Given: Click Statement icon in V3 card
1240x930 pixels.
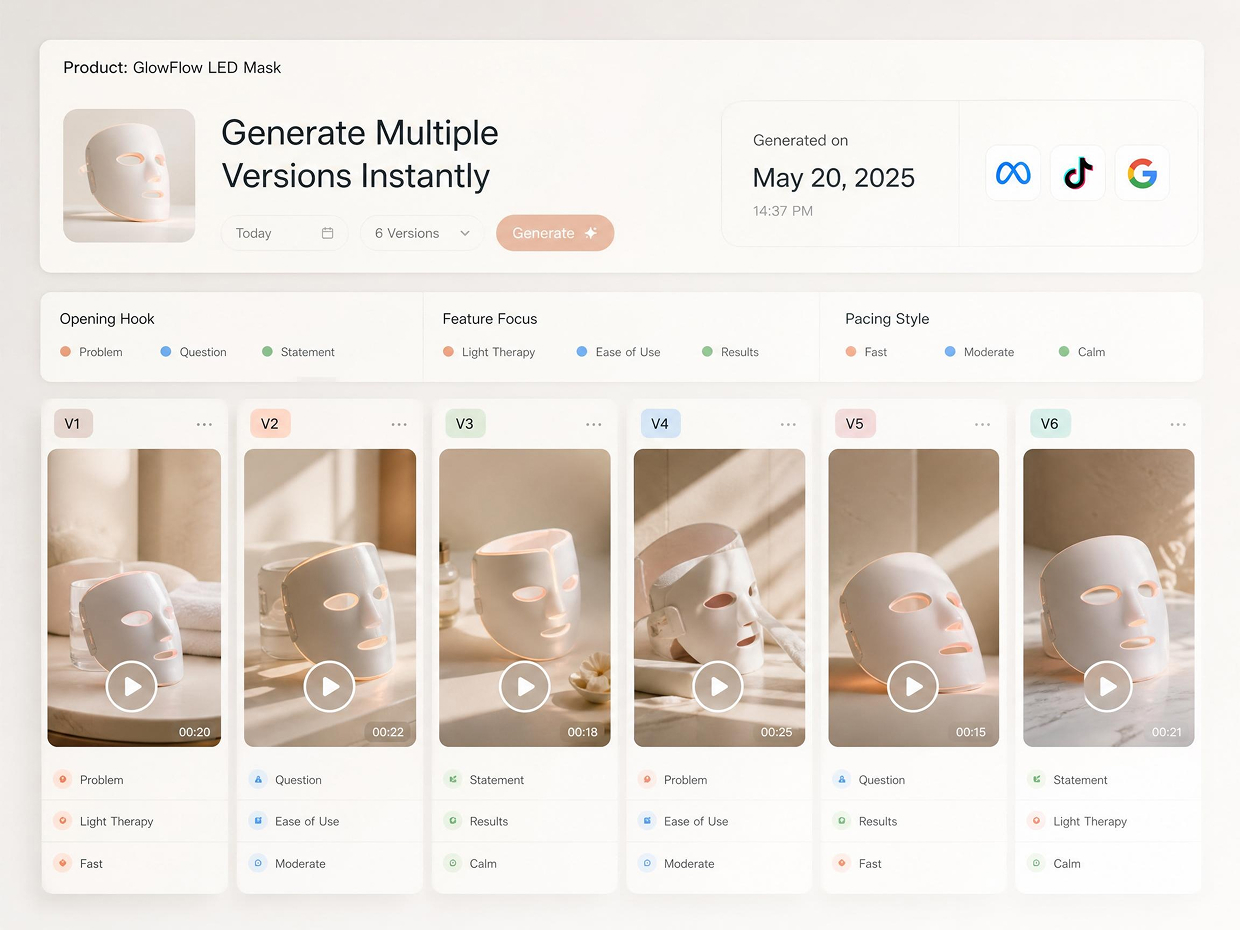Looking at the screenshot, I should (x=452, y=779).
